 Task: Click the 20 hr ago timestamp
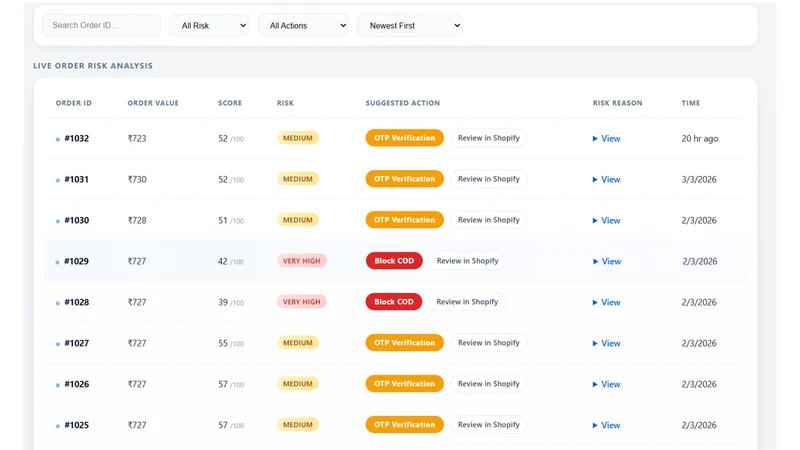[699, 138]
